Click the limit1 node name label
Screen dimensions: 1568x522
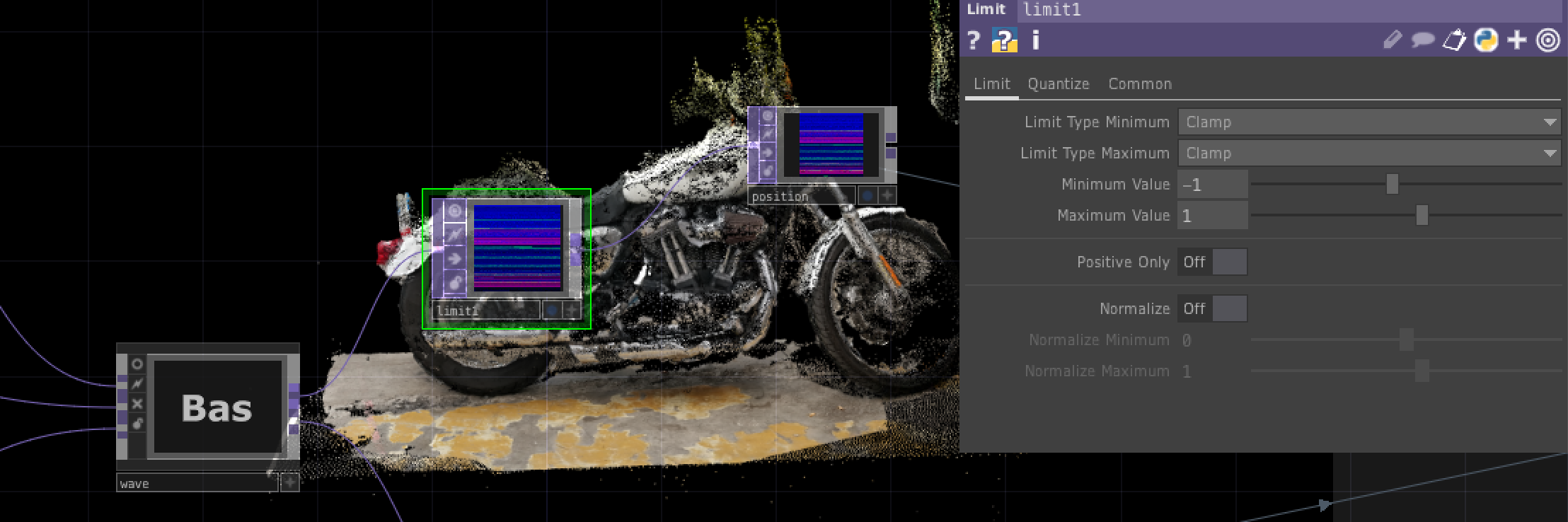[486, 310]
